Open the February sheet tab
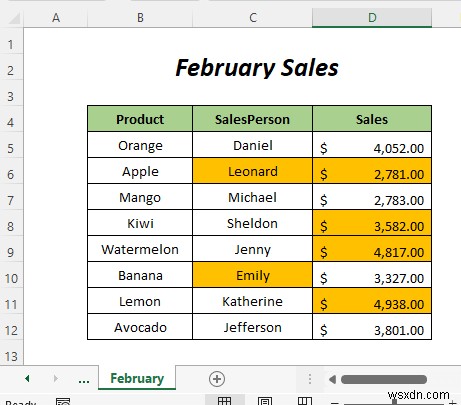 tap(137, 378)
